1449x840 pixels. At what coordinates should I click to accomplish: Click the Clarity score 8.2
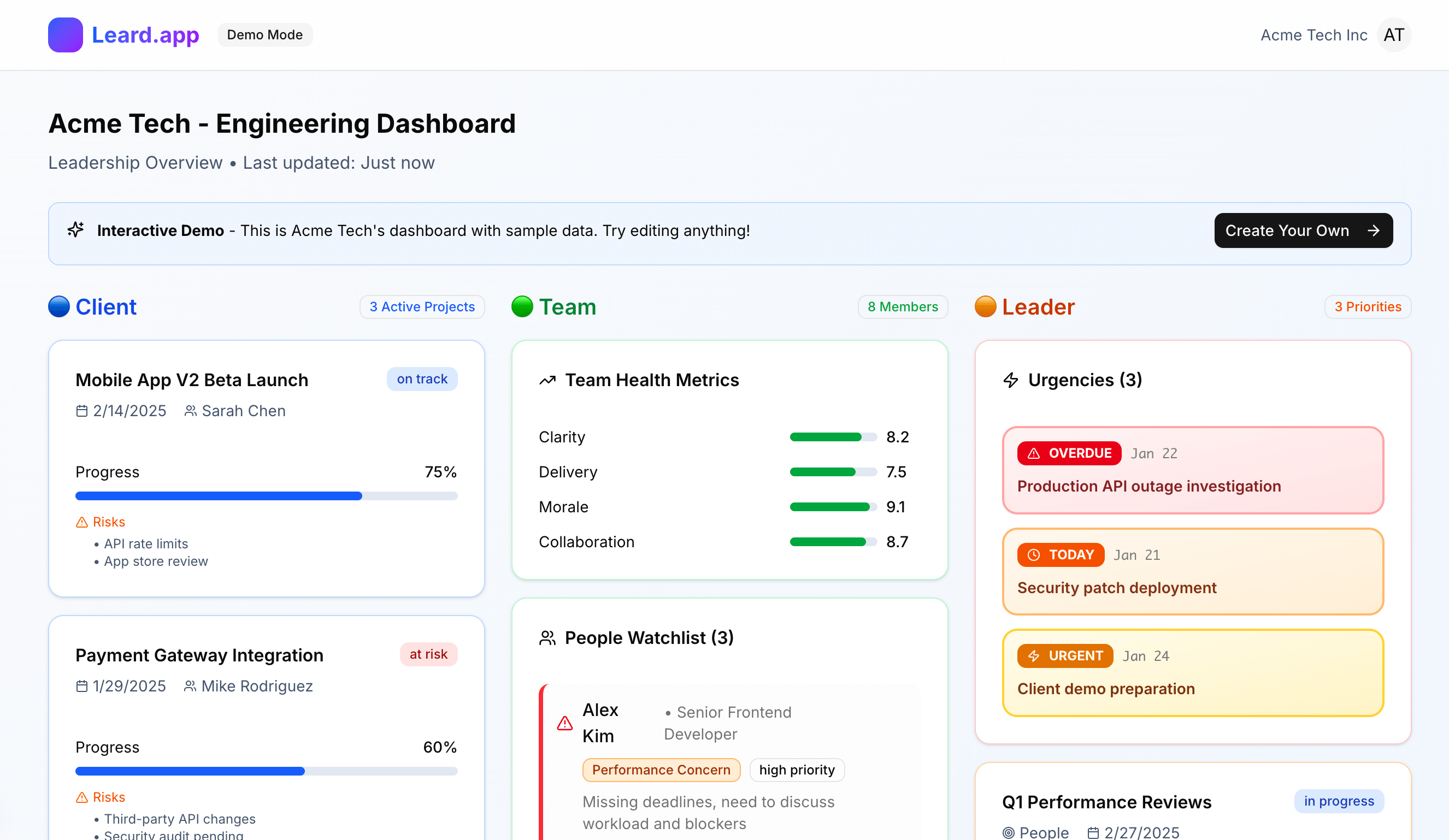click(x=898, y=437)
